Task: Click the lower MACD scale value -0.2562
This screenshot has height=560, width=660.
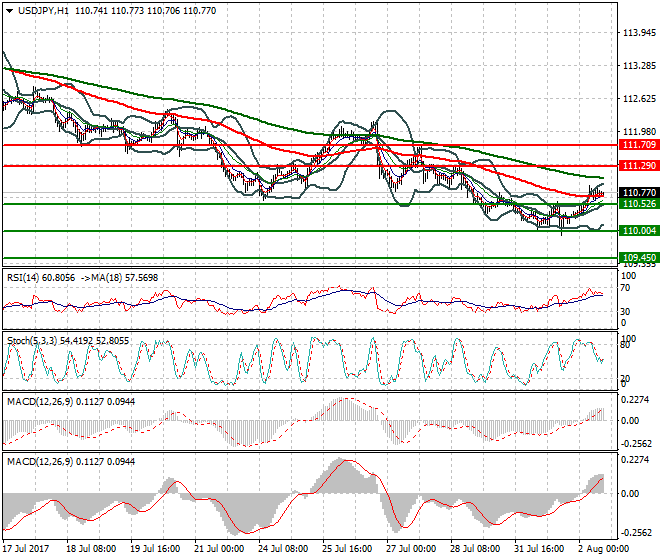Action: pyautogui.click(x=636, y=533)
